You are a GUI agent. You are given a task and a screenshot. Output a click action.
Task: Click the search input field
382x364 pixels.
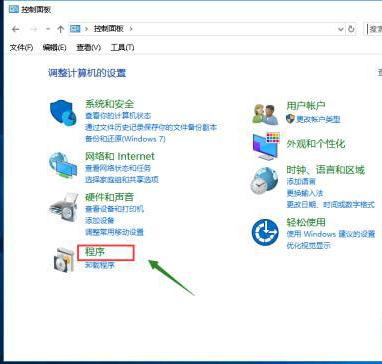tap(374, 29)
